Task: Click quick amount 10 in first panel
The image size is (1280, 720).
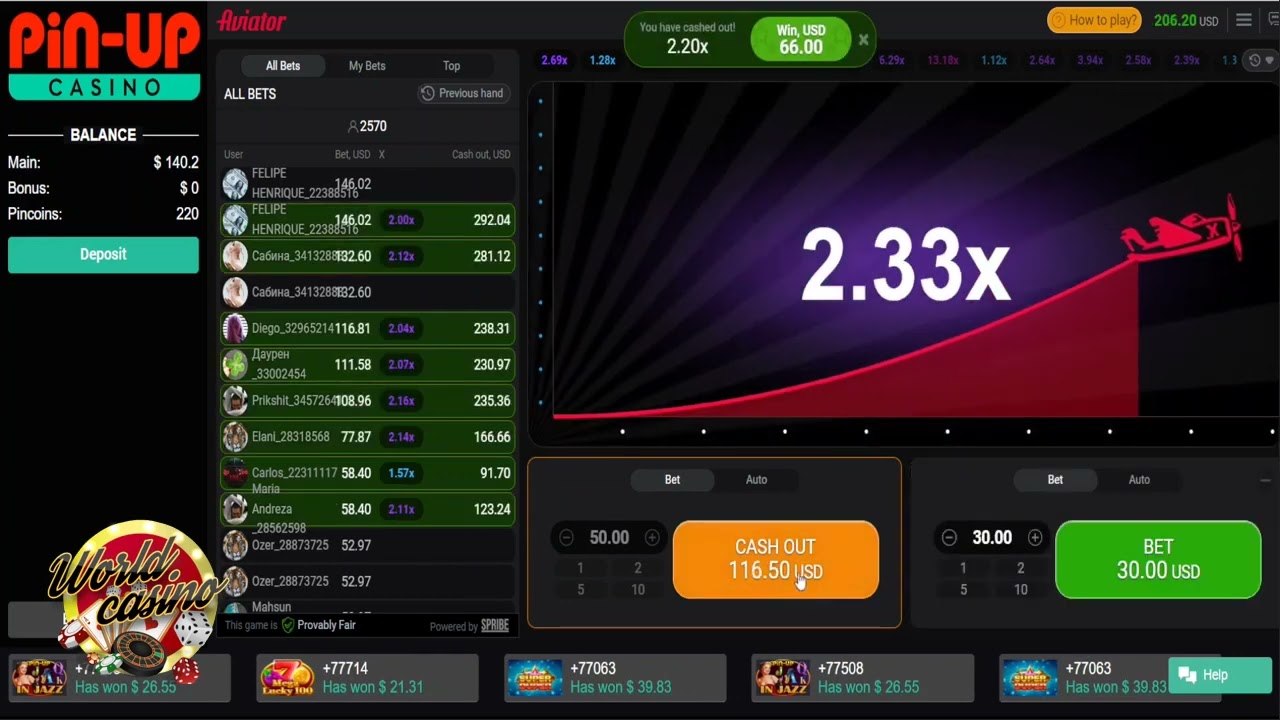Action: 638,590
